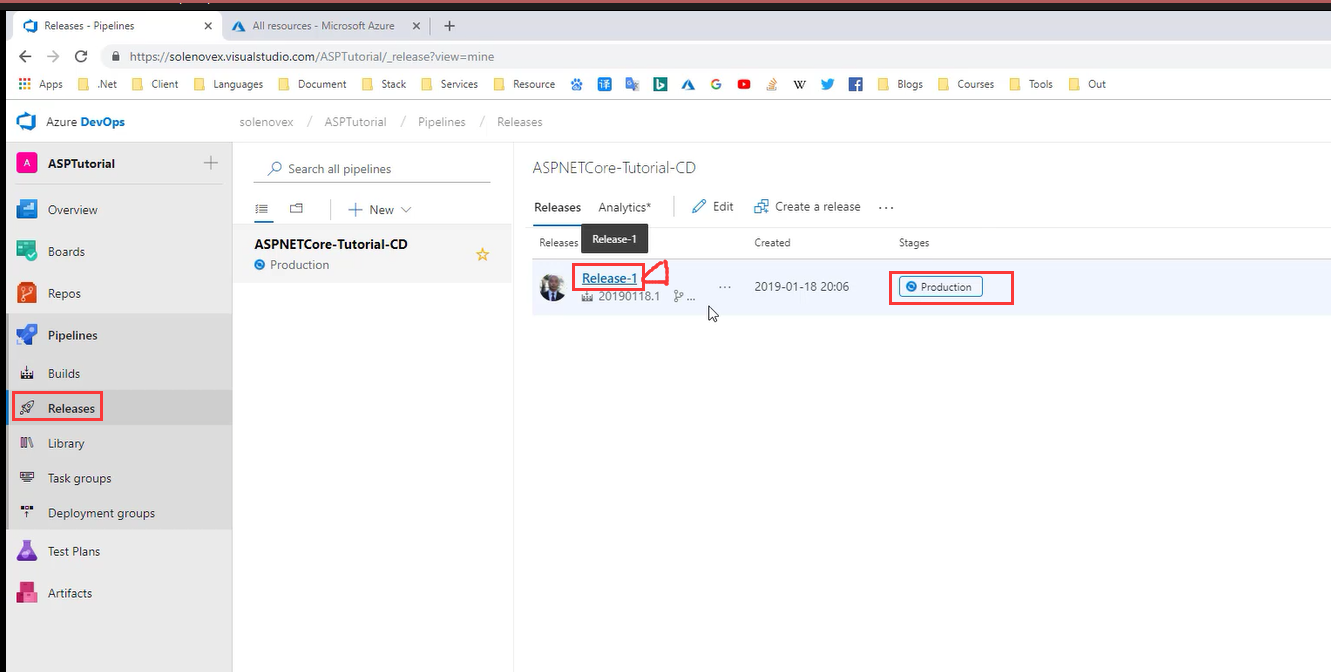Open a new browser tab
Image resolution: width=1331 pixels, height=672 pixels.
click(449, 26)
